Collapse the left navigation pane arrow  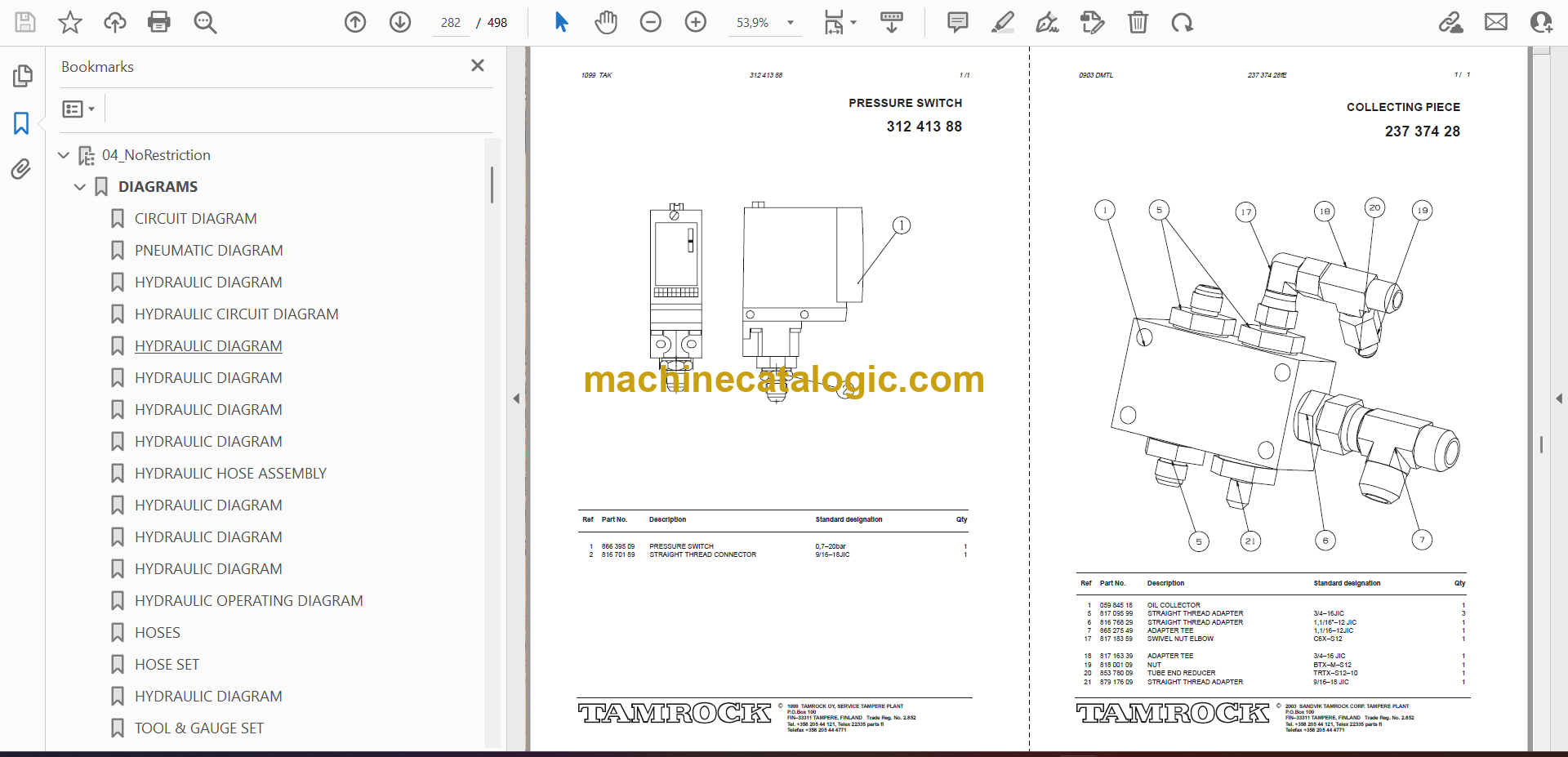tap(516, 399)
